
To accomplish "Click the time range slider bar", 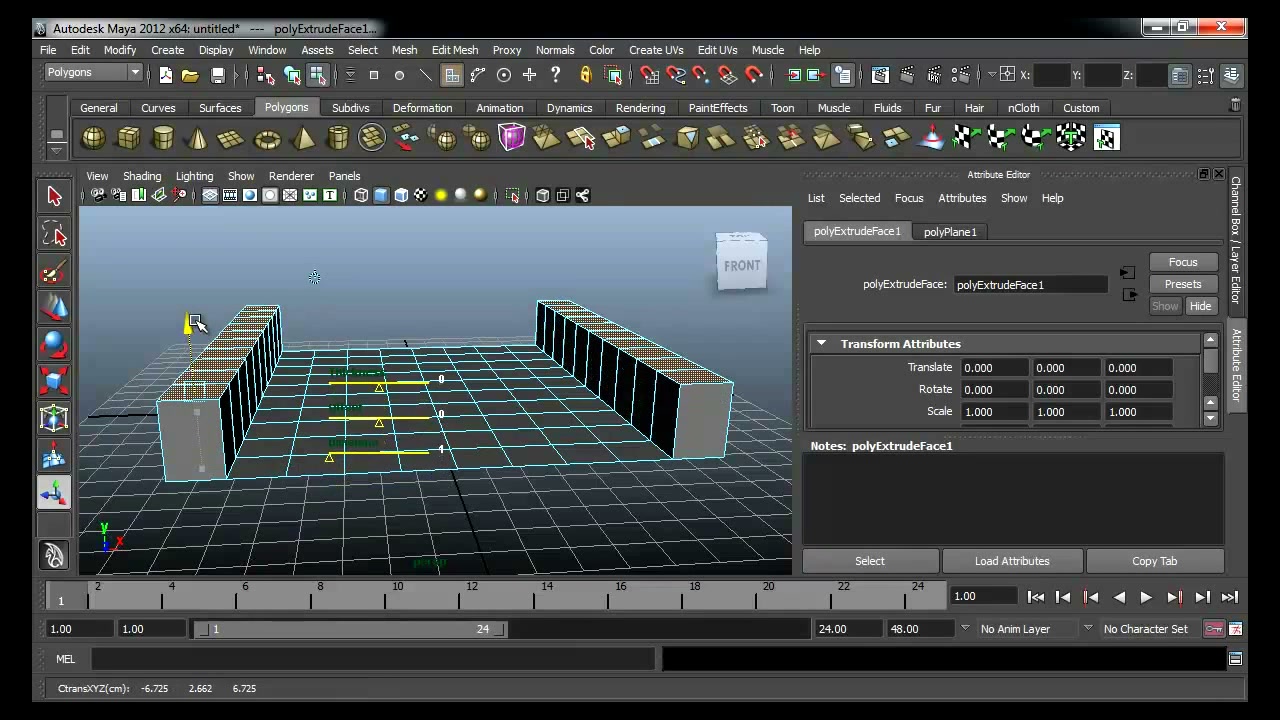I will pos(350,629).
